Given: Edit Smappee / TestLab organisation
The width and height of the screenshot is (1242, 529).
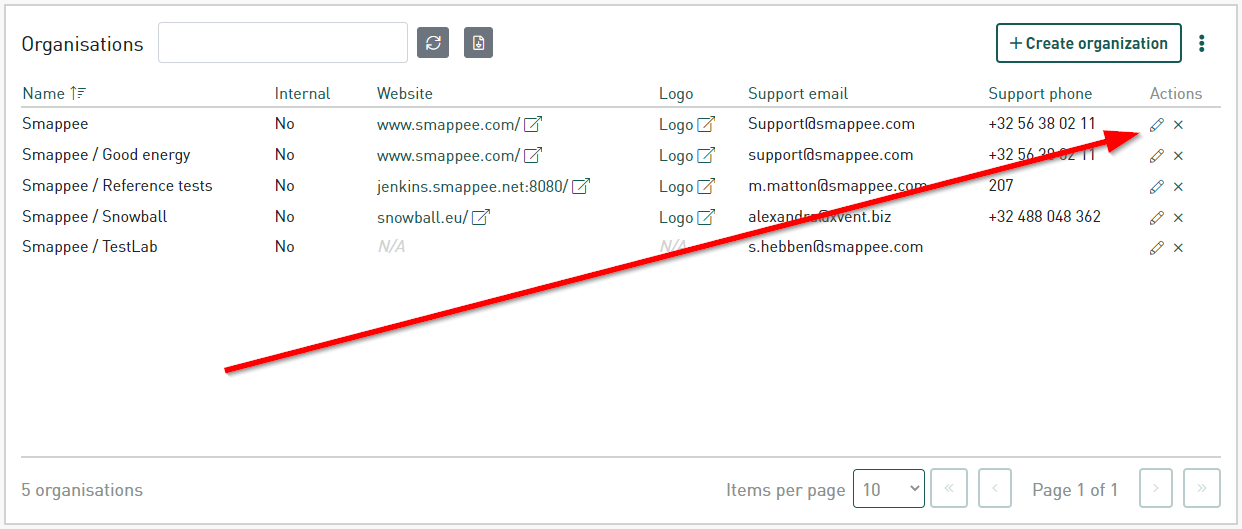Looking at the screenshot, I should coord(1157,248).
